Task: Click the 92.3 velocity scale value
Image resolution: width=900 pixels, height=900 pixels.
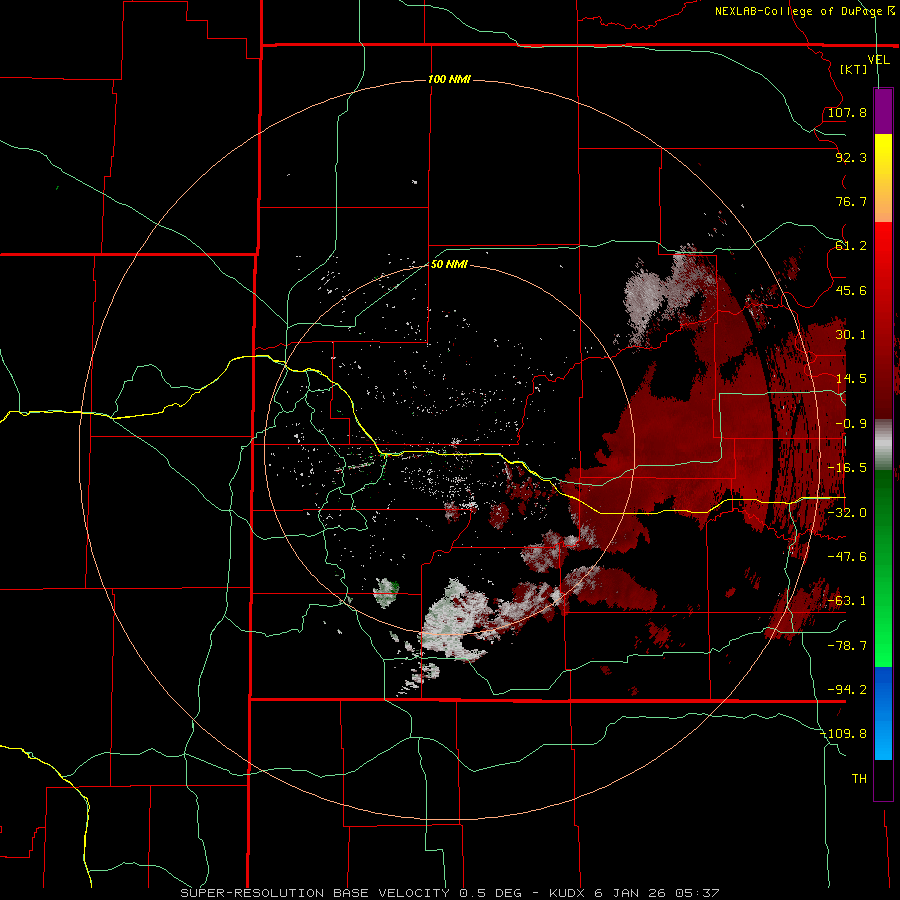Action: tap(851, 157)
